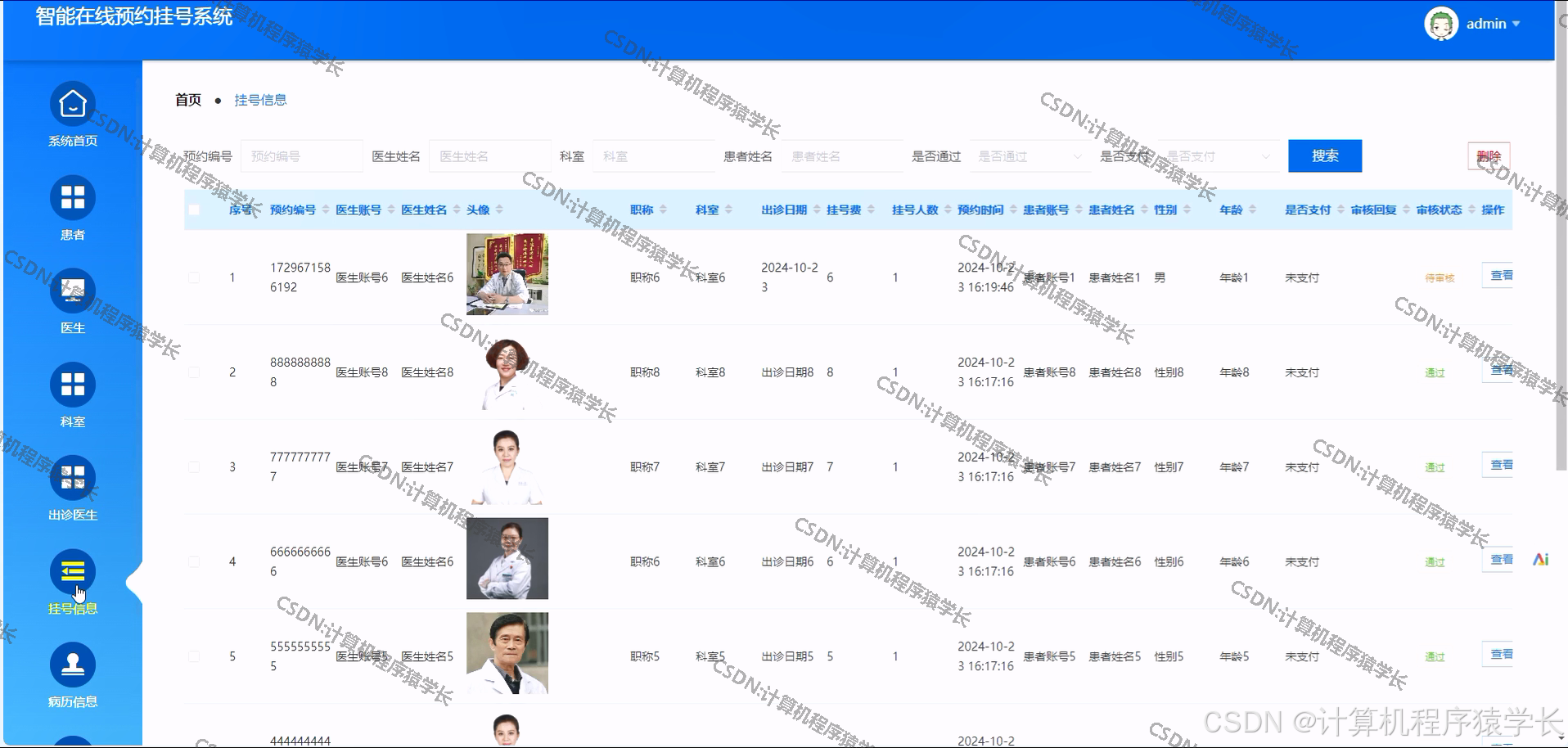Sort by 挂号人数 column arrows
1568x748 pixels.
948,210
